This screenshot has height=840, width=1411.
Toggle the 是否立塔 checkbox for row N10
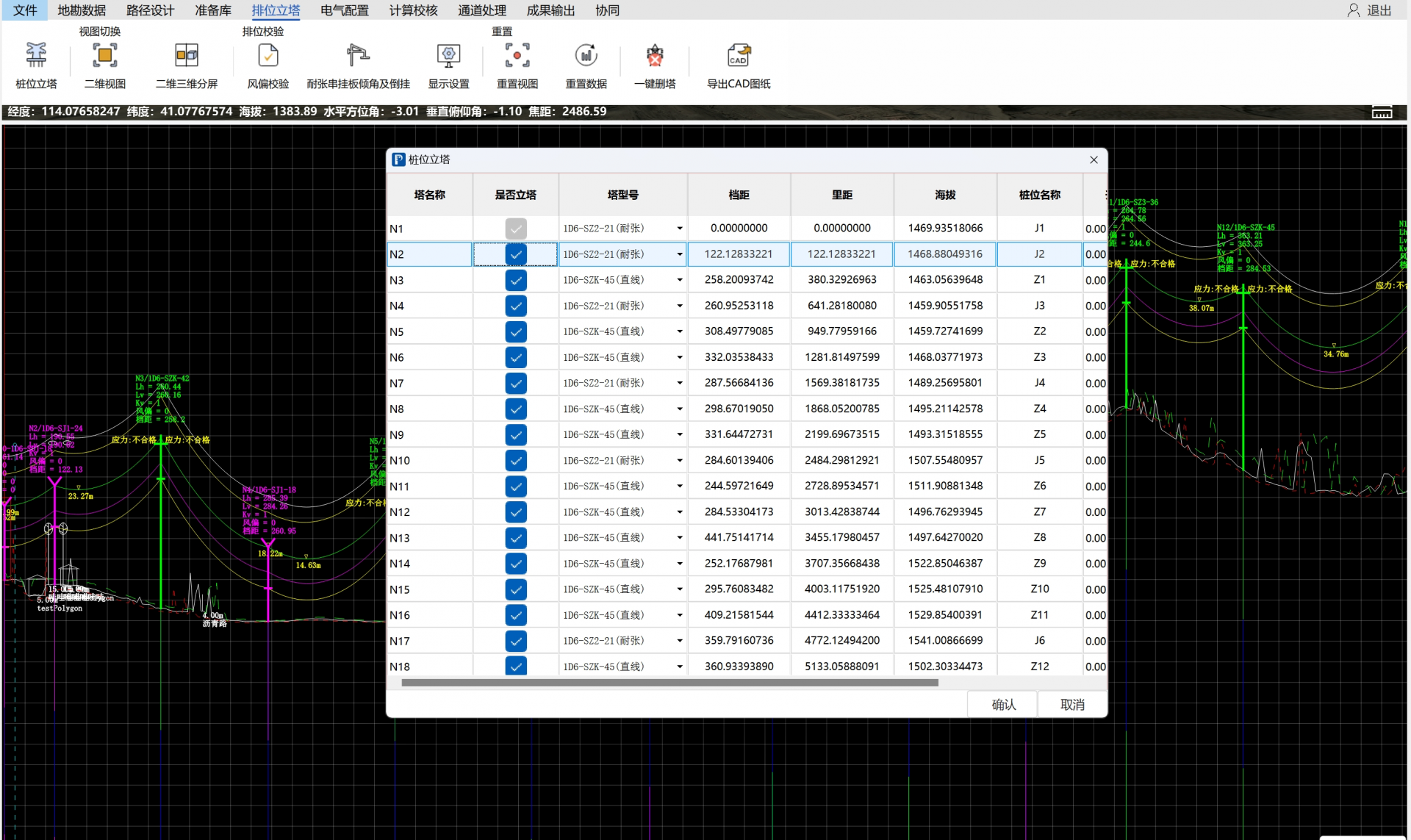[x=516, y=461]
